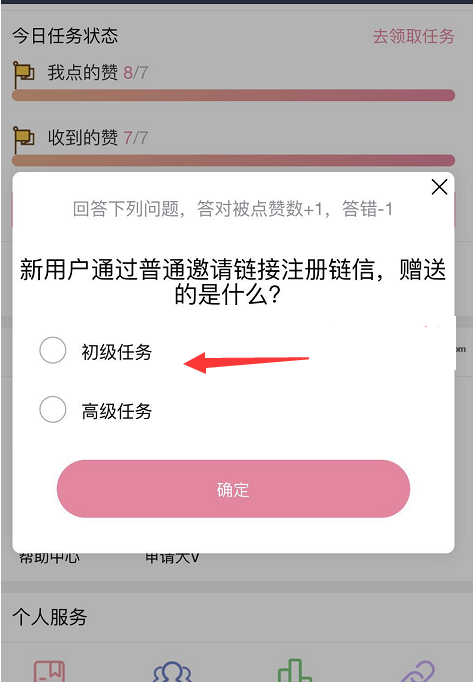Open the blue people group icon

[x=173, y=671]
